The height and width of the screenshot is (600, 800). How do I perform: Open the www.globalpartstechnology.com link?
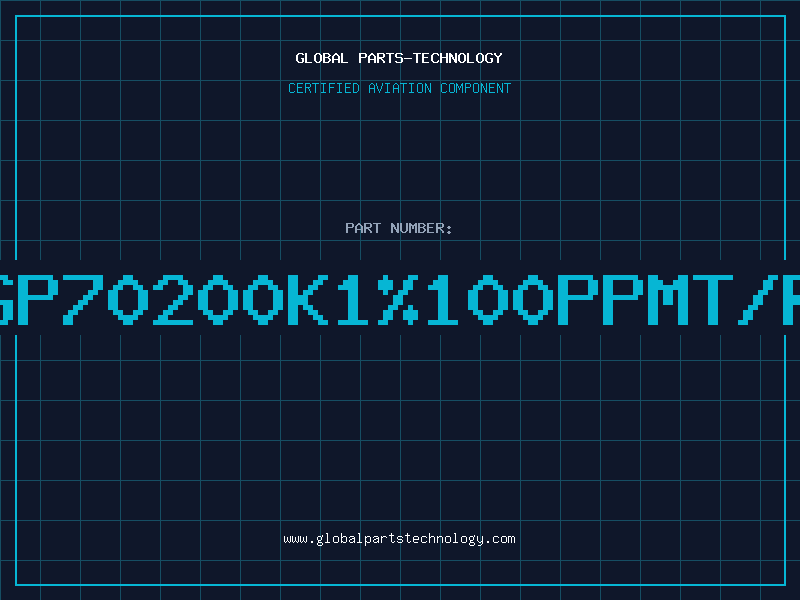399,539
